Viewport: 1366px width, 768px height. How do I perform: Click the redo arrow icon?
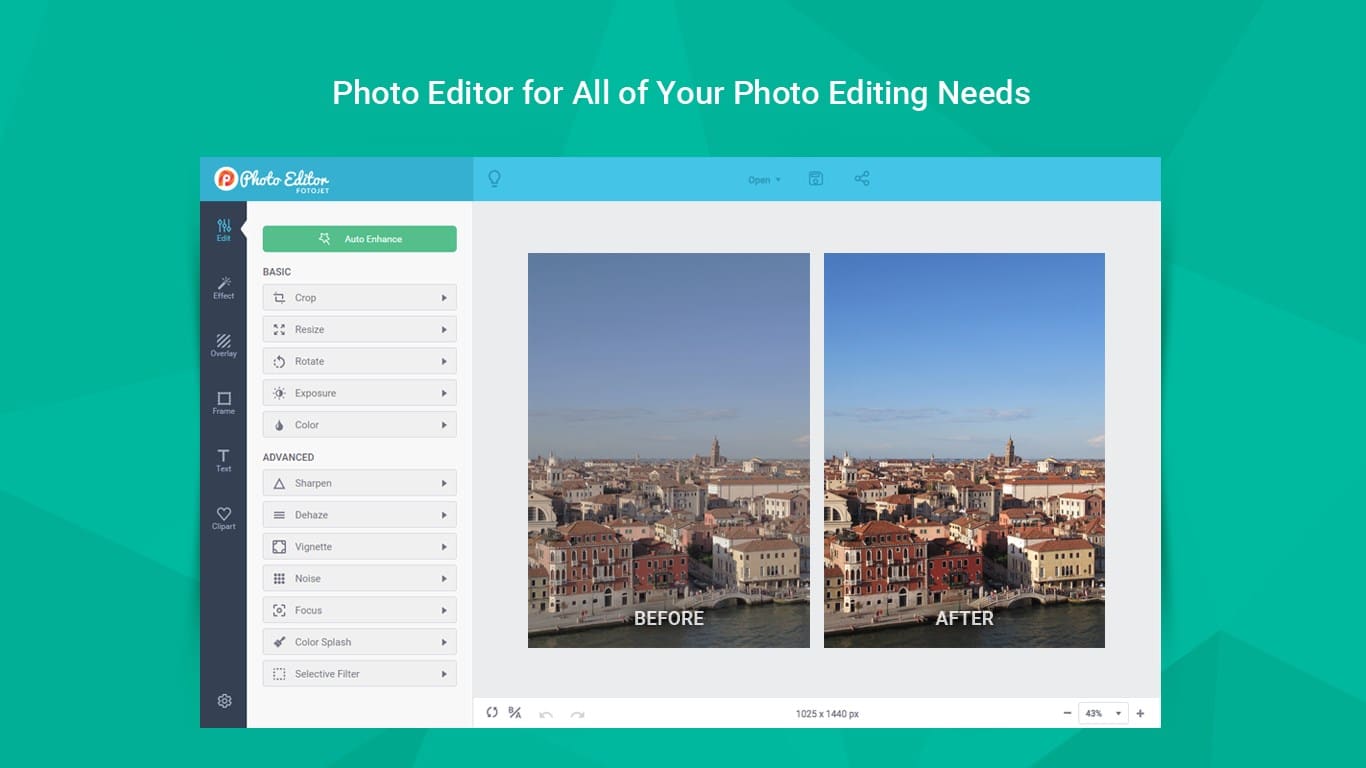click(x=577, y=714)
